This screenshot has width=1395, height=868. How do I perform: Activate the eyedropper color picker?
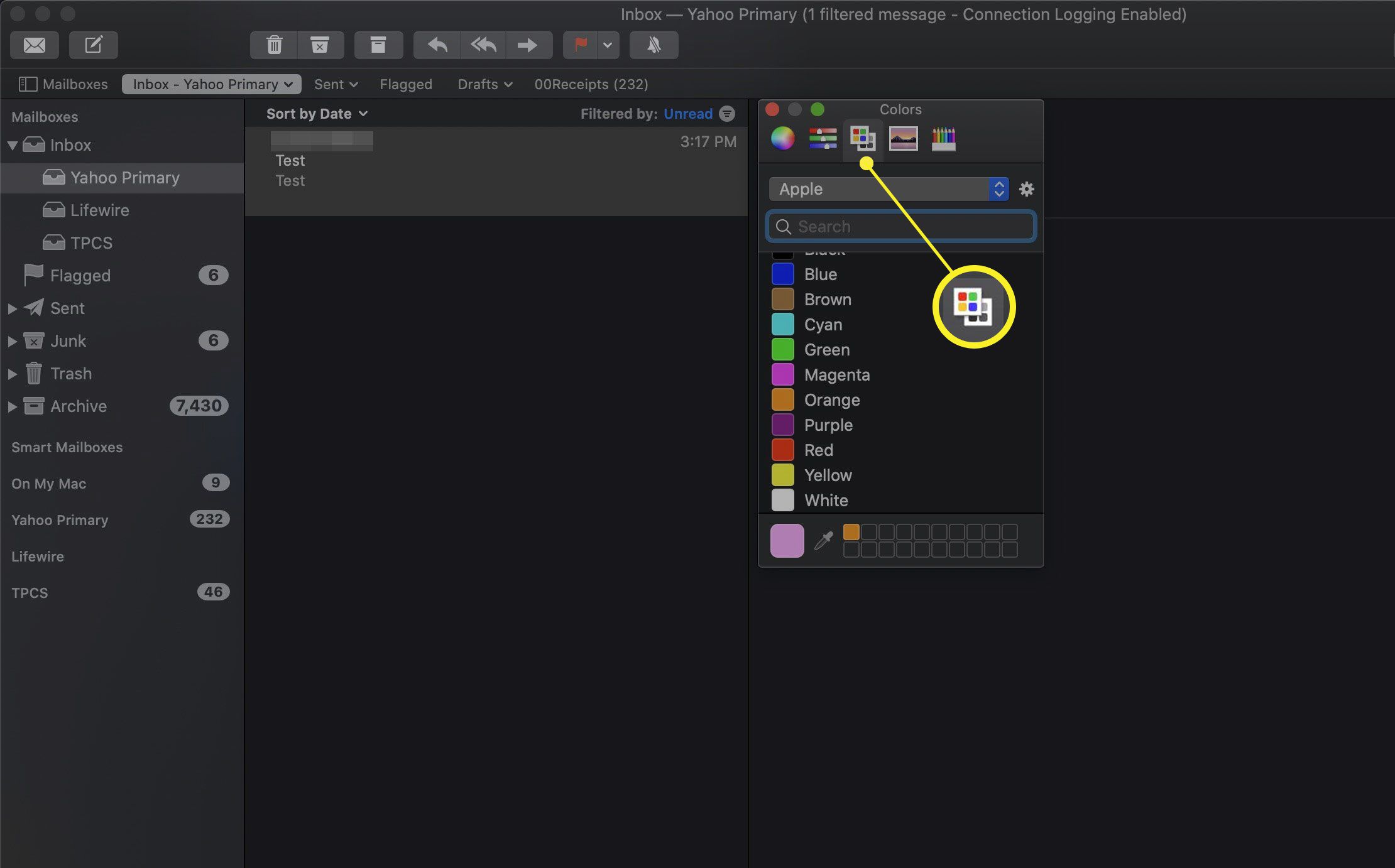(824, 541)
